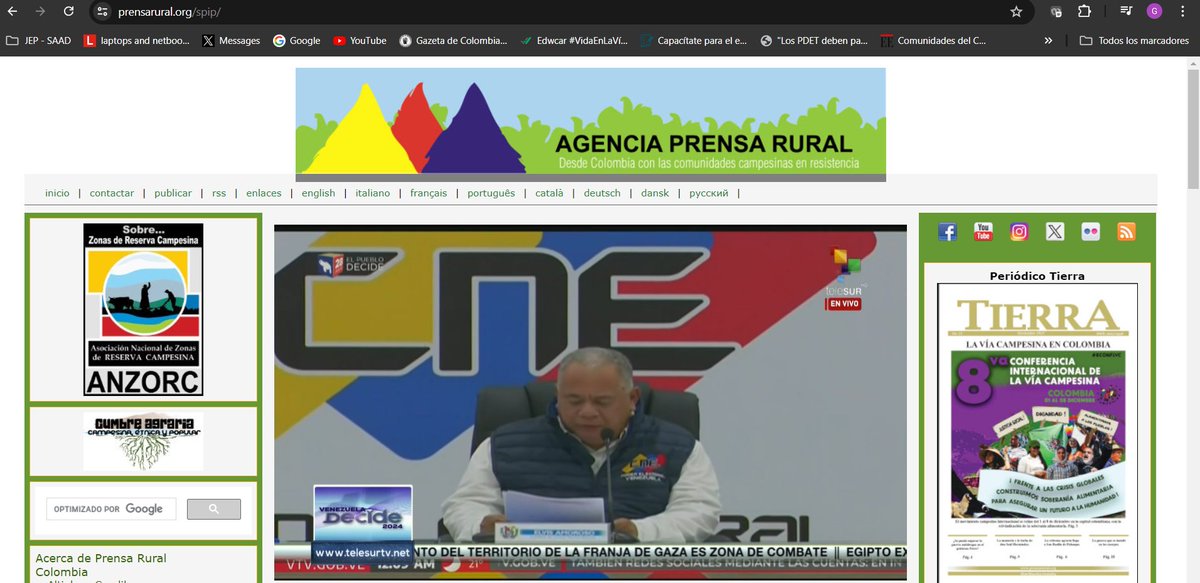Open the contactar menu item
The width and height of the screenshot is (1200, 583).
(112, 193)
